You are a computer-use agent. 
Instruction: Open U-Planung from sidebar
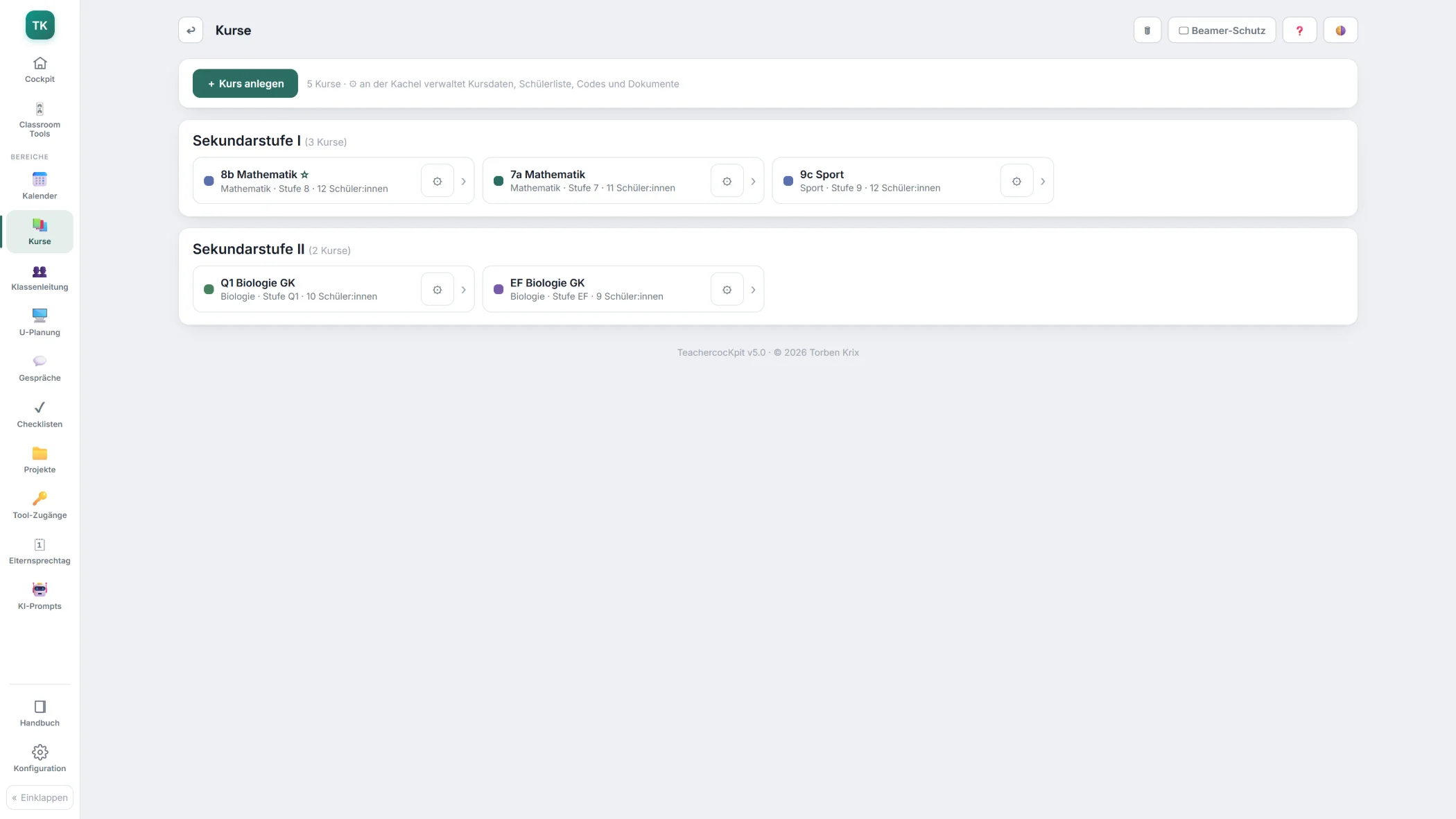coord(40,322)
